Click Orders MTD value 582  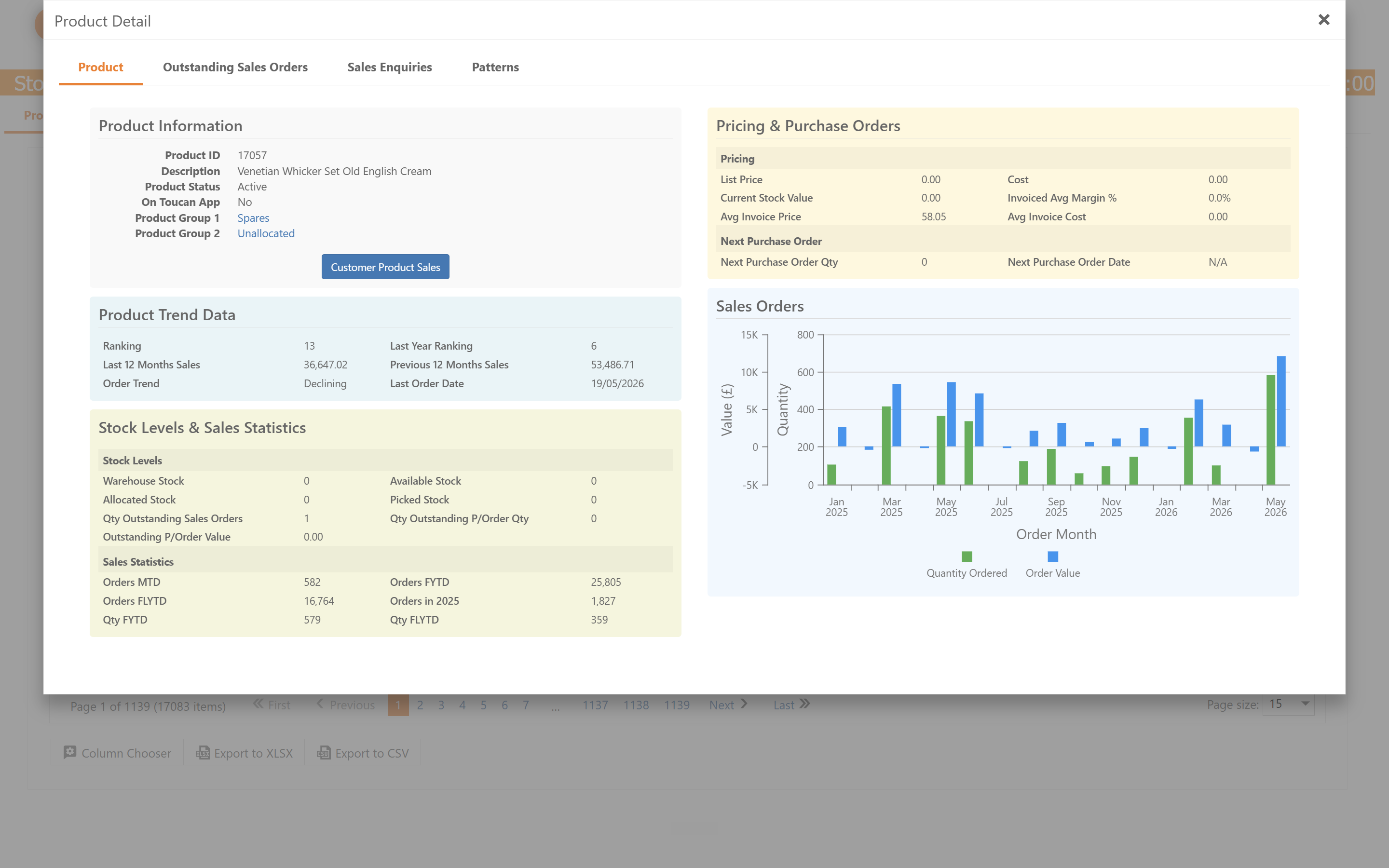pyautogui.click(x=312, y=582)
